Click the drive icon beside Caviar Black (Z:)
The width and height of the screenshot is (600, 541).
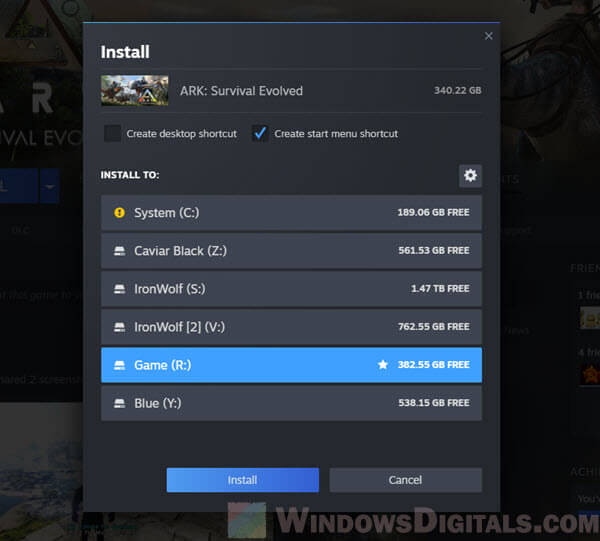(x=119, y=251)
